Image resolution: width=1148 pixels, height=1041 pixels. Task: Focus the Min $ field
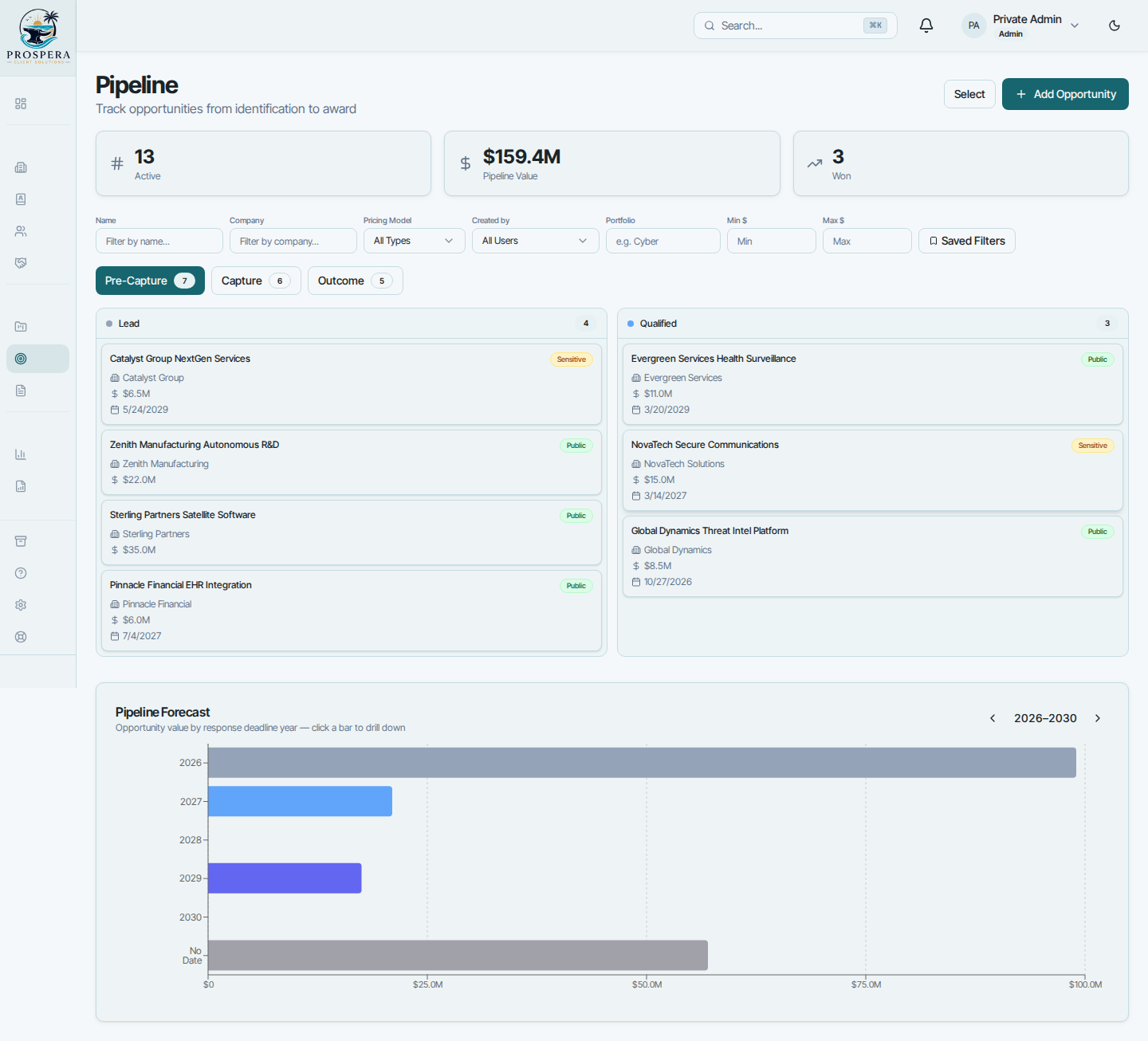pyautogui.click(x=772, y=241)
